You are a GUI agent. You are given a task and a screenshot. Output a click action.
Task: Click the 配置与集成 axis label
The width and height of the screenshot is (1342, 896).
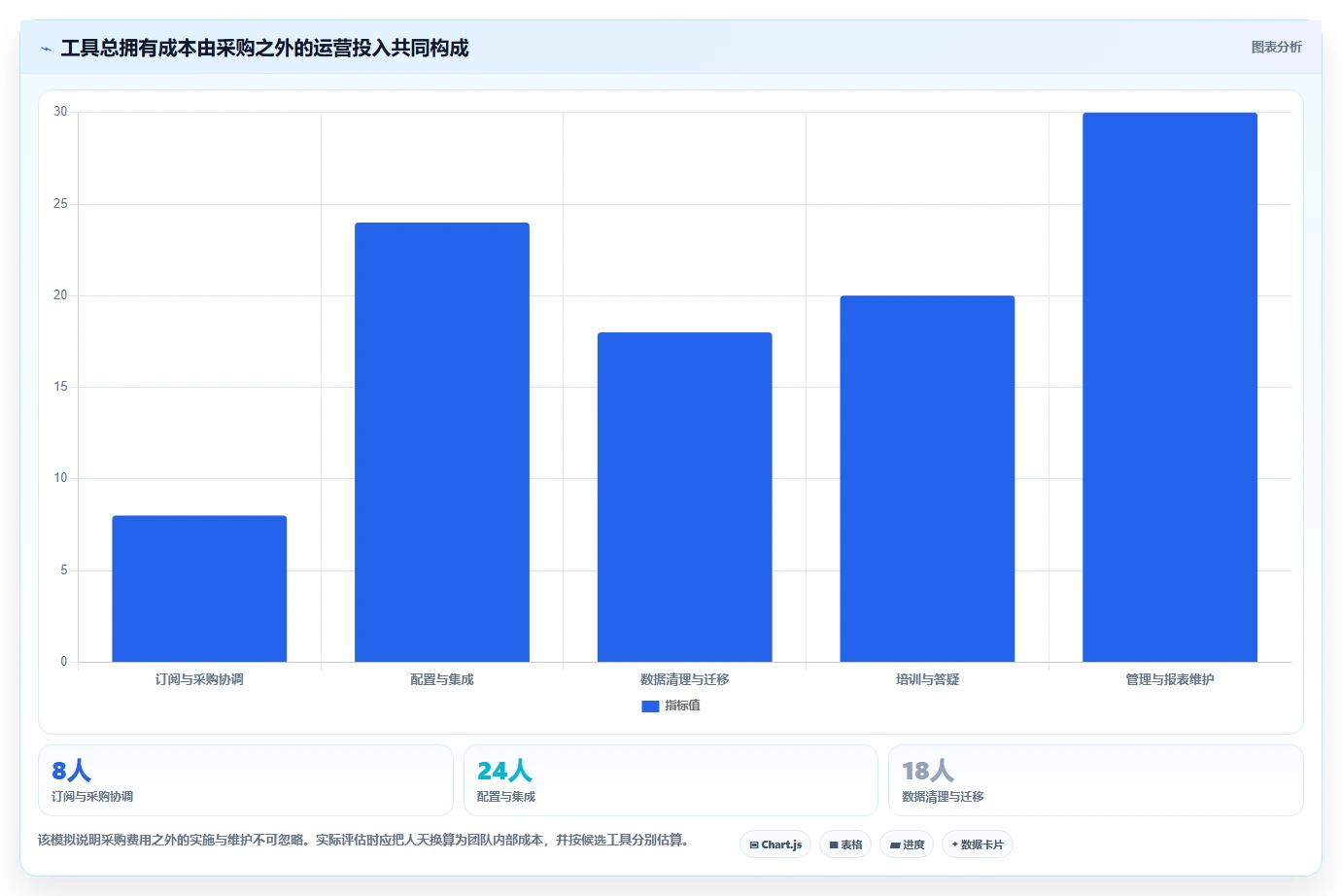coord(442,679)
